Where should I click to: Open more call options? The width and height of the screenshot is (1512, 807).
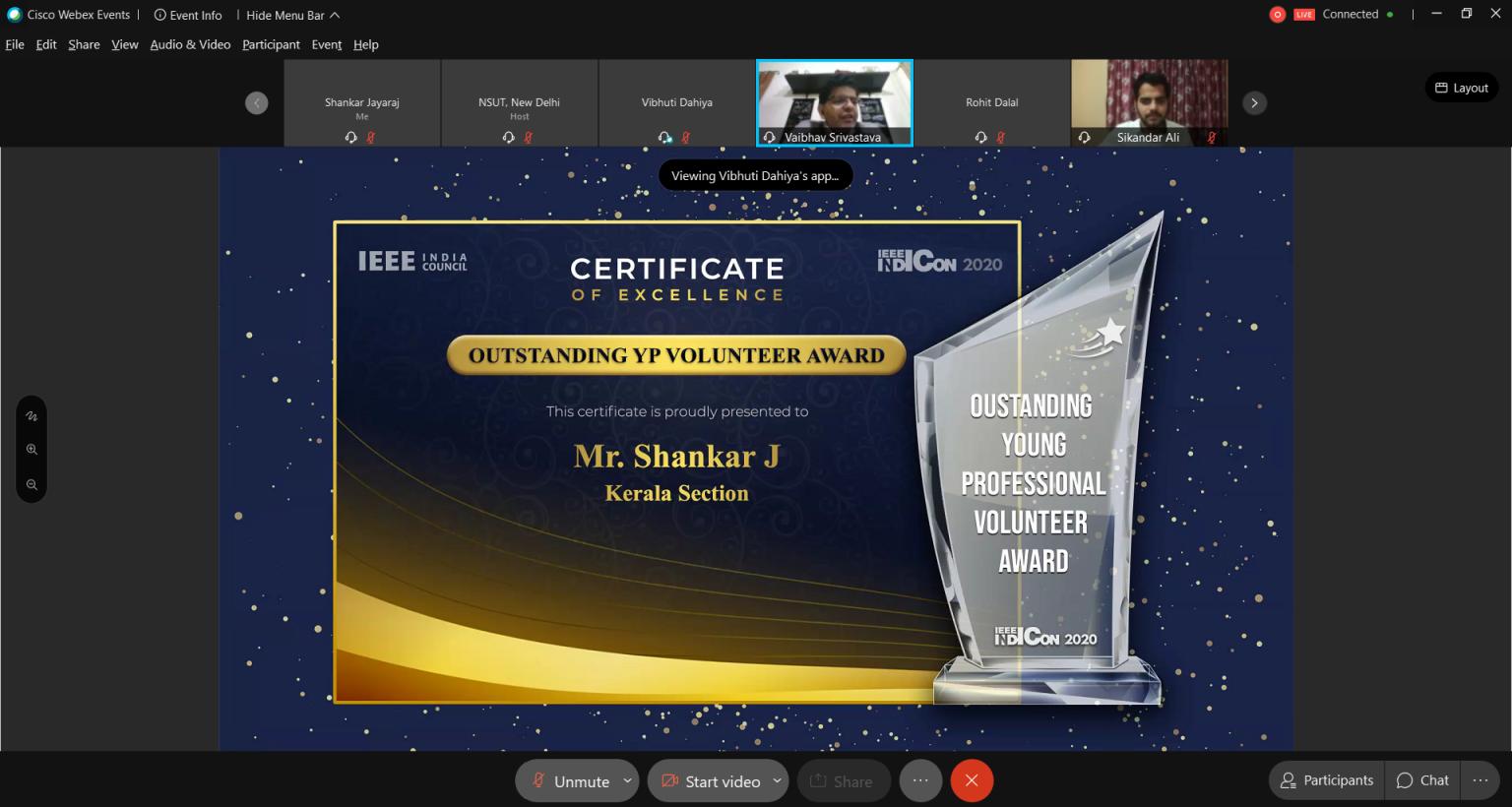pos(919,779)
